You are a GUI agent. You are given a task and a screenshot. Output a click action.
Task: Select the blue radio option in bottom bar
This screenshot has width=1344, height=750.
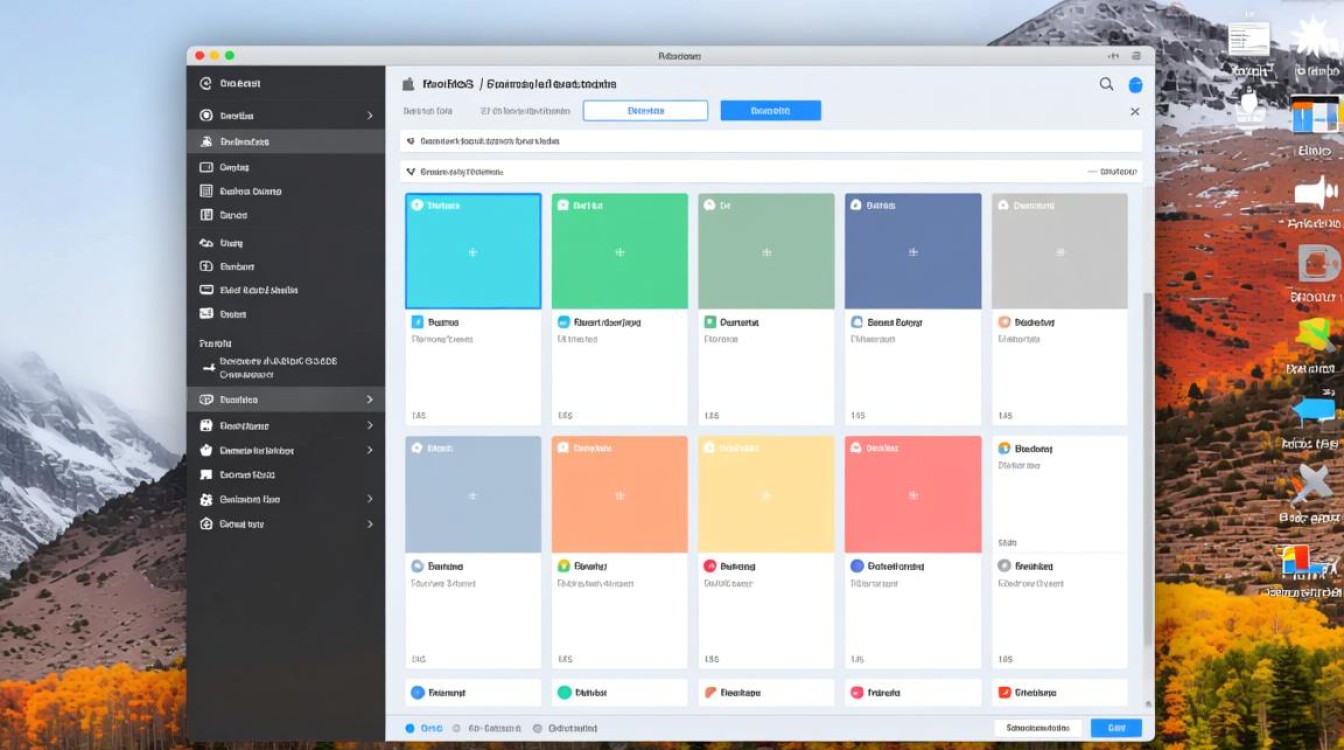(x=410, y=729)
